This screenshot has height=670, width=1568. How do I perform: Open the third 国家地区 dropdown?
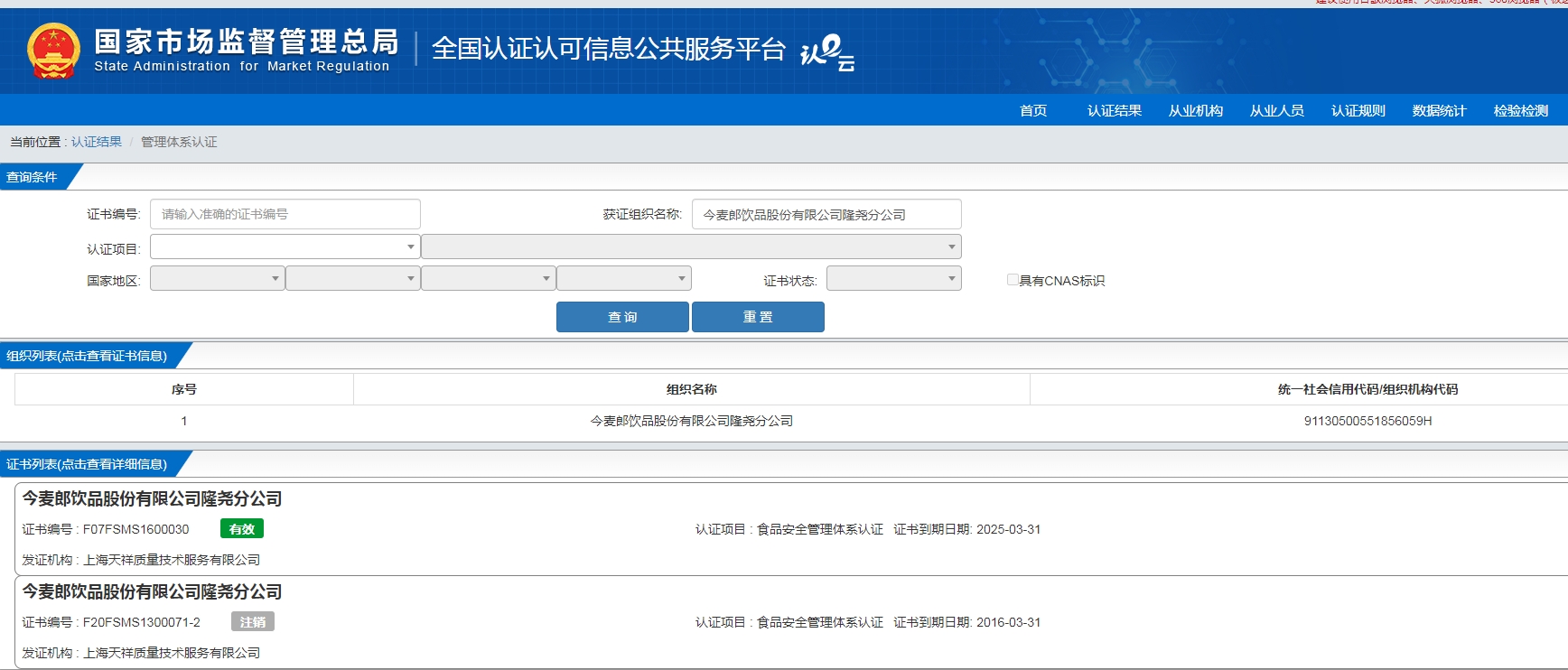(x=489, y=278)
